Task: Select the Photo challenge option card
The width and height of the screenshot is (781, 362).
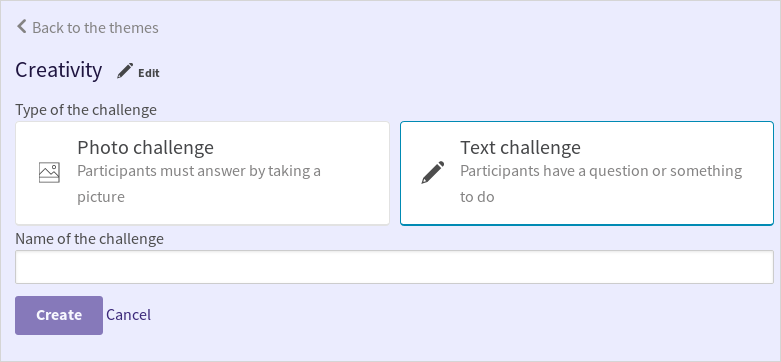Action: pyautogui.click(x=202, y=173)
